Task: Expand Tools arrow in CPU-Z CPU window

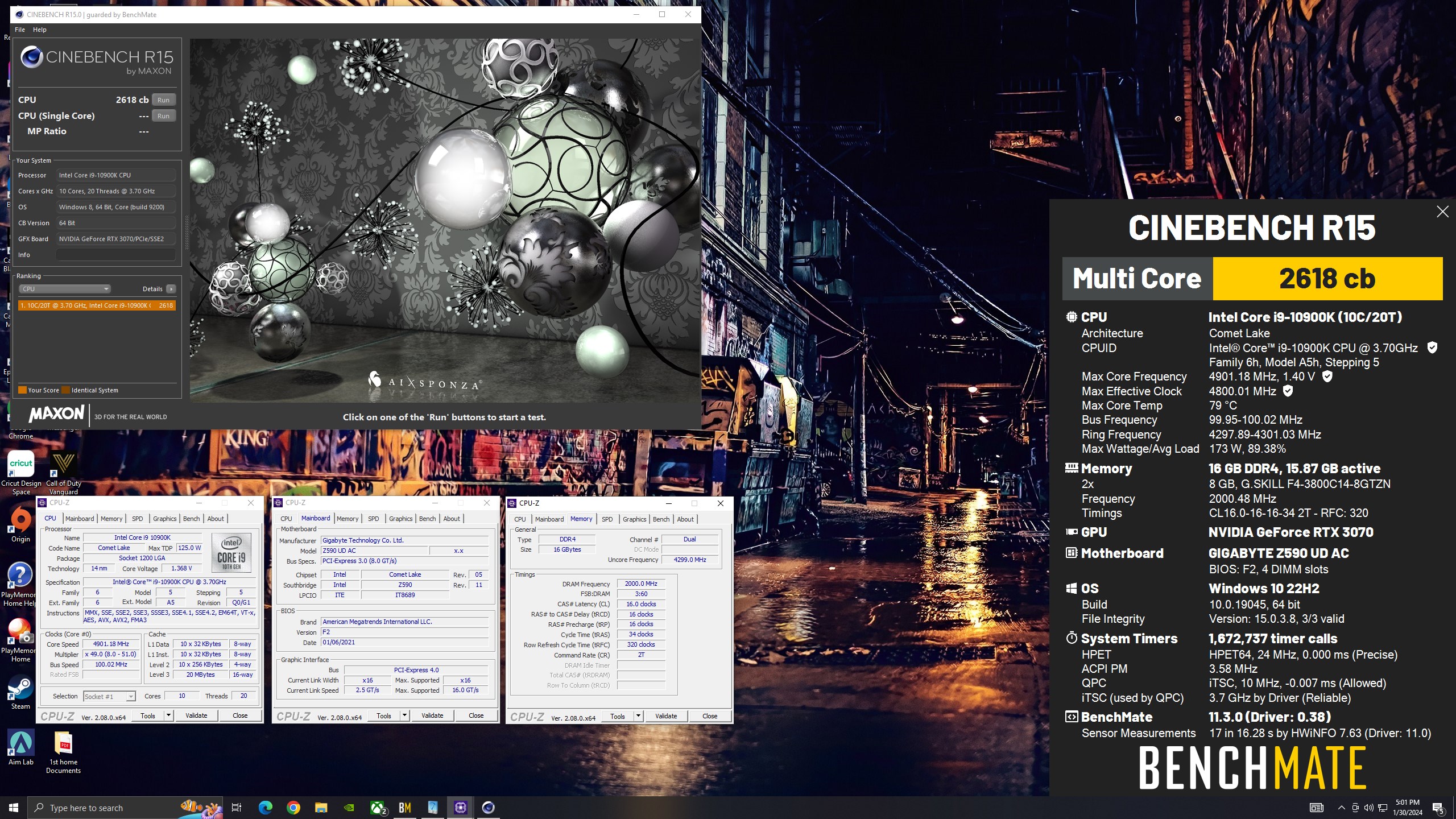Action: [x=168, y=715]
